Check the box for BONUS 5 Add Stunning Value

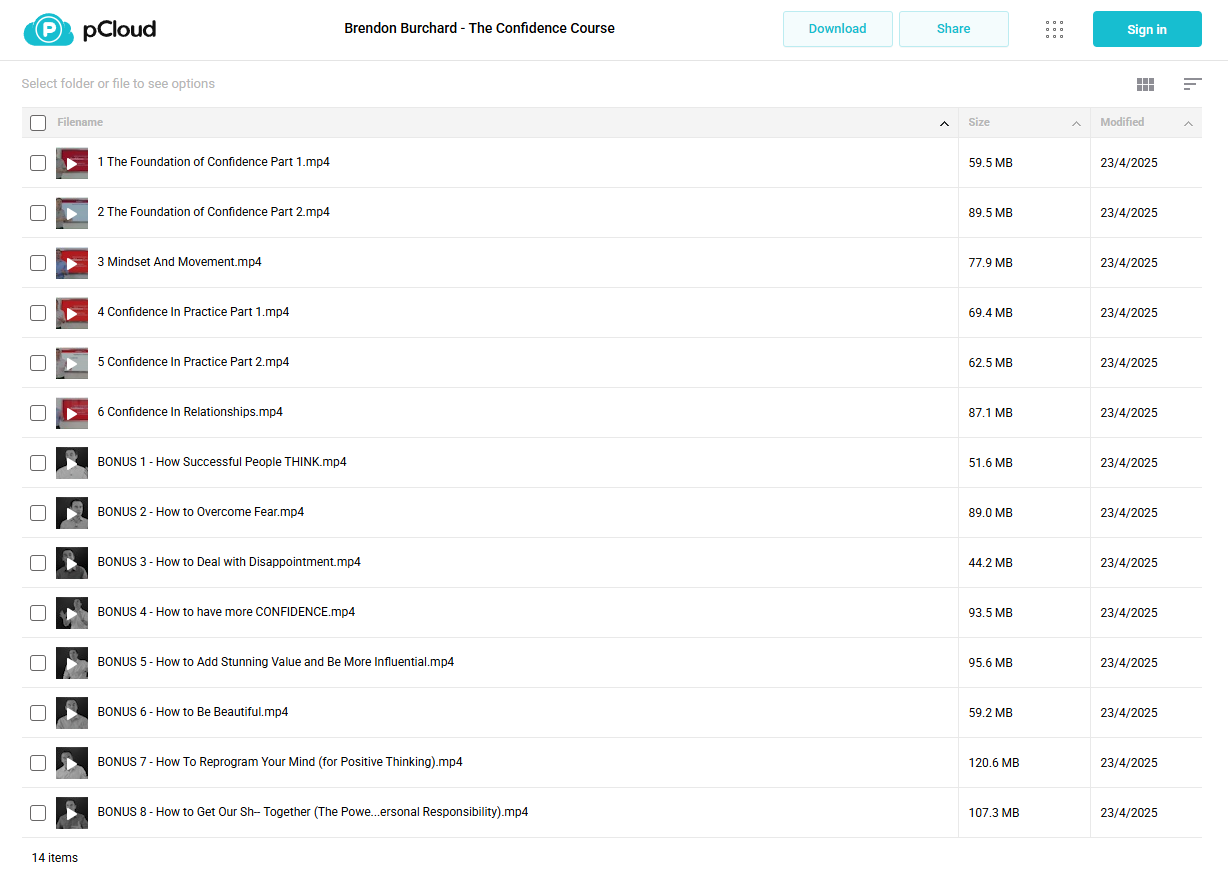[38, 663]
